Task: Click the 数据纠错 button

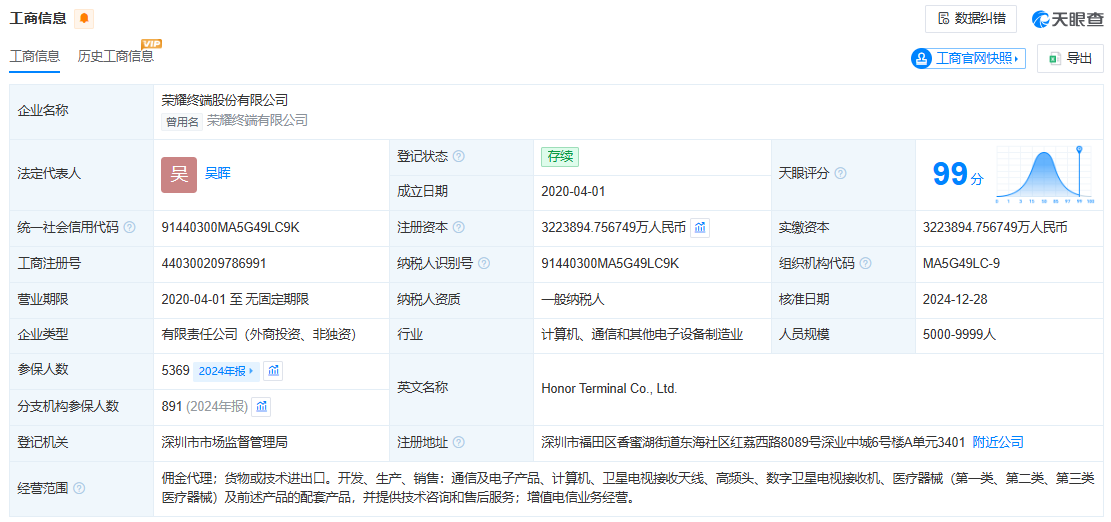Action: point(970,18)
